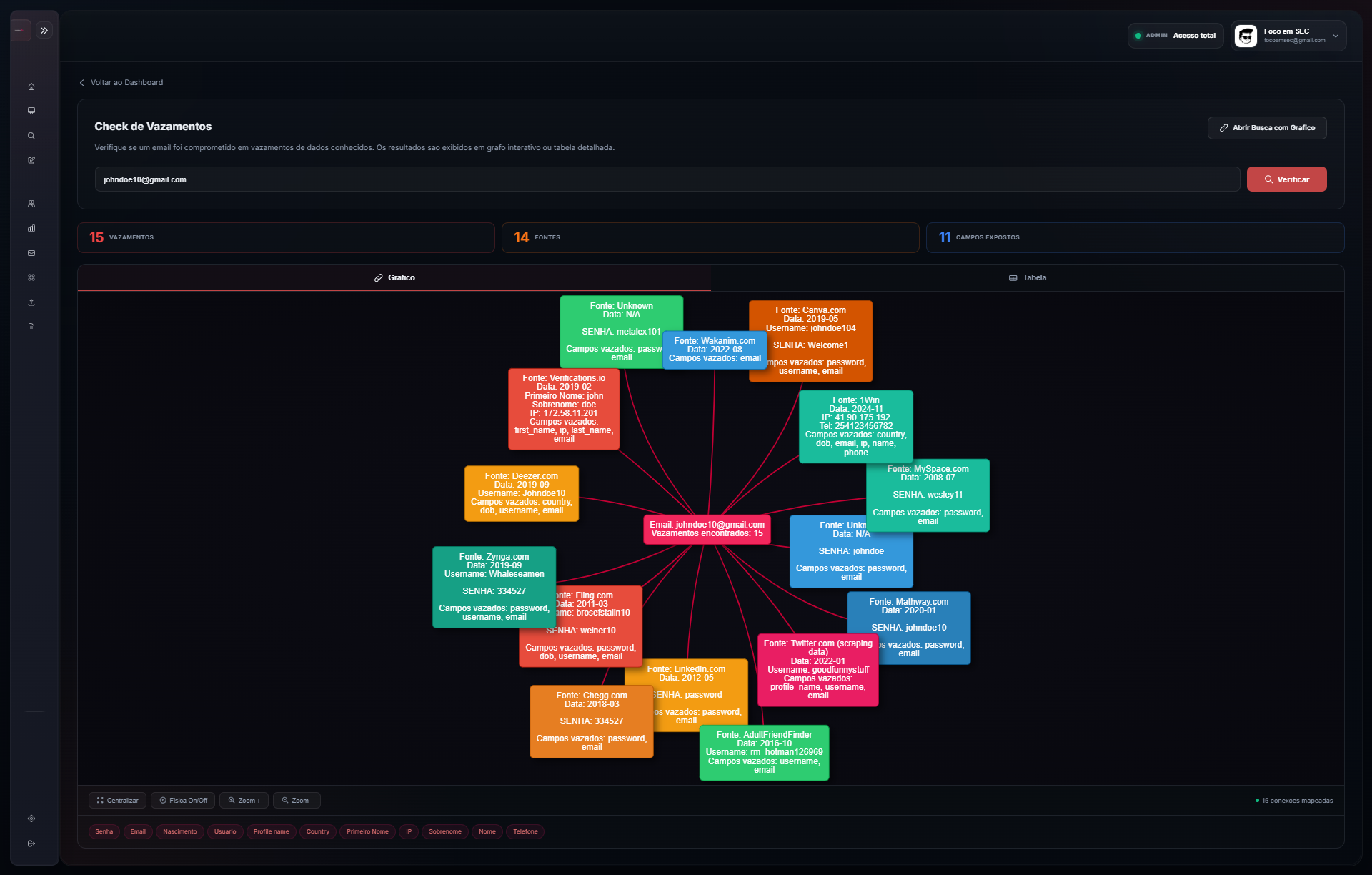
Task: Click the red logo button at the top left
Action: tap(21, 31)
